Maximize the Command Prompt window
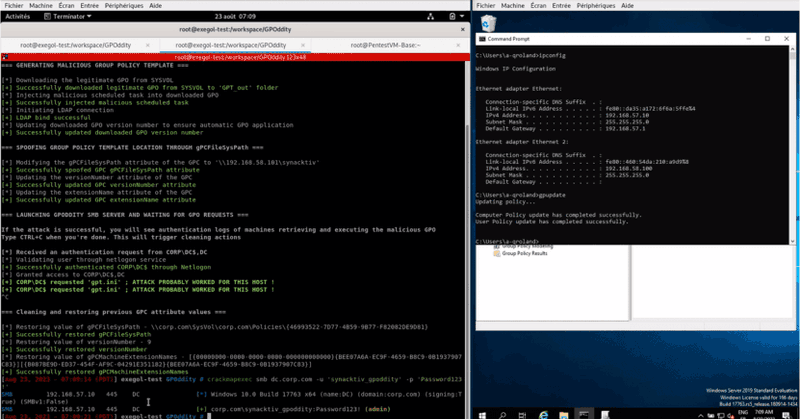800x419 pixels. (767, 39)
